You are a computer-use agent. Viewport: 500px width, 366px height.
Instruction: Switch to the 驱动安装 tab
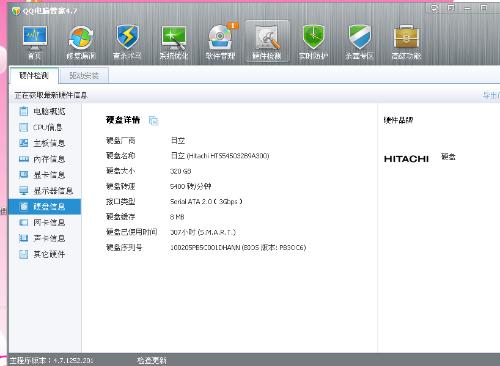click(x=84, y=76)
